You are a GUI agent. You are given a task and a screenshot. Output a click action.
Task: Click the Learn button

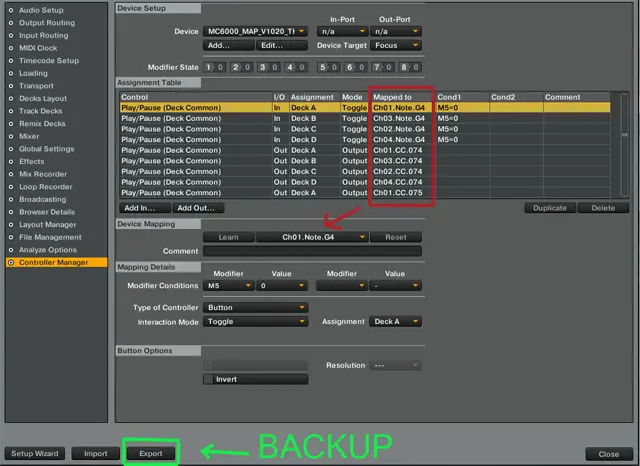pyautogui.click(x=228, y=237)
